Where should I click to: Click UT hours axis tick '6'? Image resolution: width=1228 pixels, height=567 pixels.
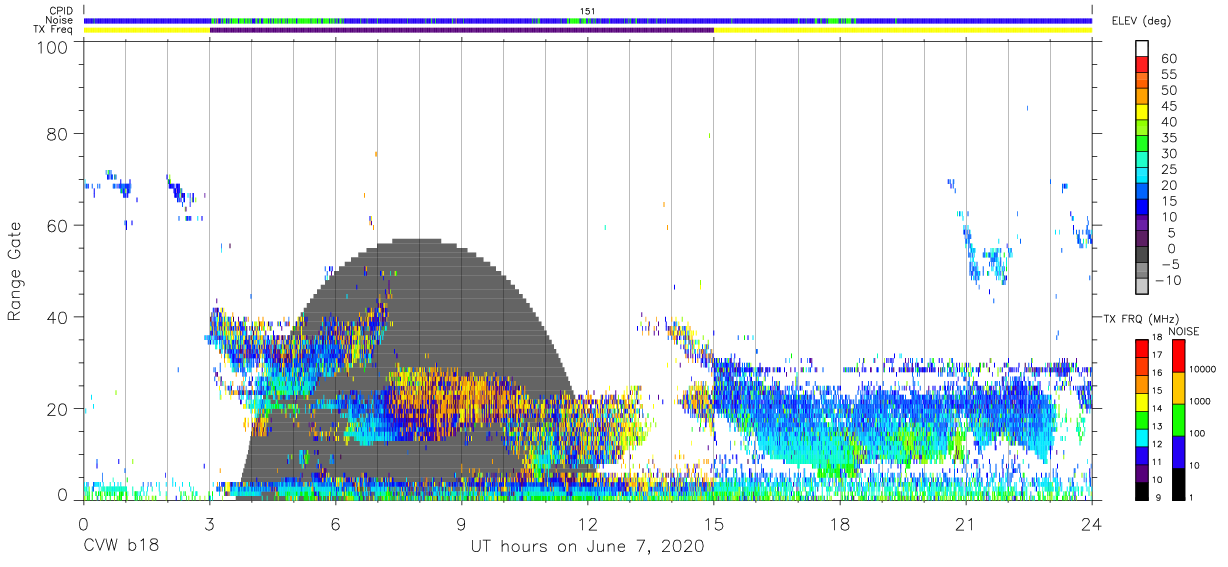335,524
